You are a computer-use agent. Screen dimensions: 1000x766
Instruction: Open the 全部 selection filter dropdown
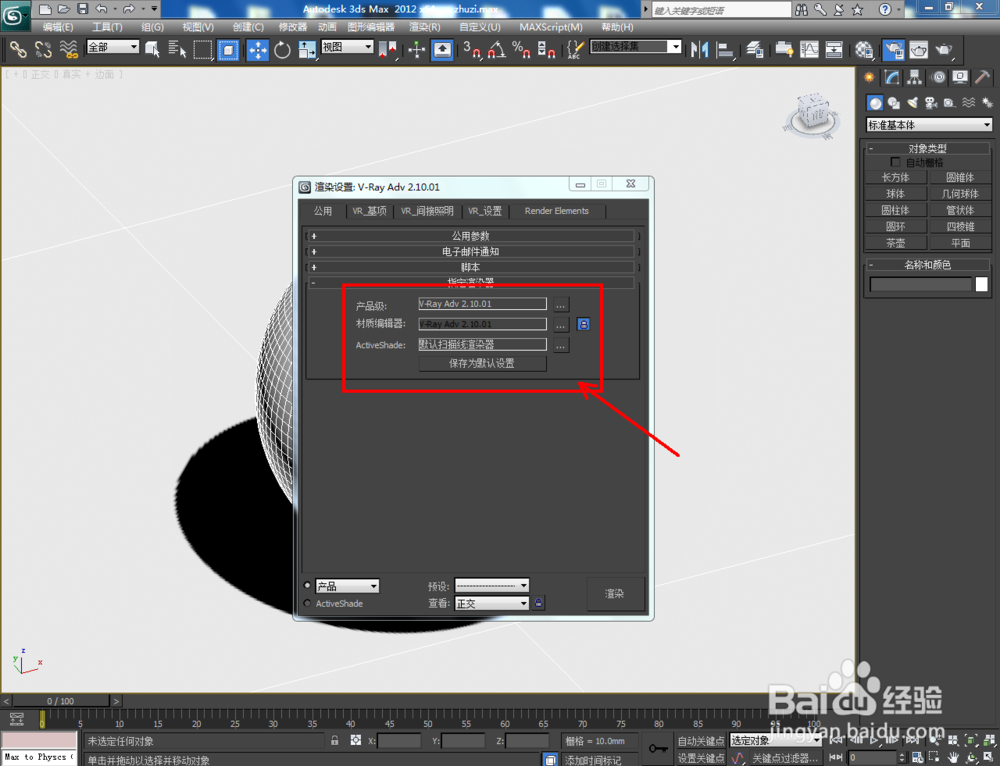113,47
